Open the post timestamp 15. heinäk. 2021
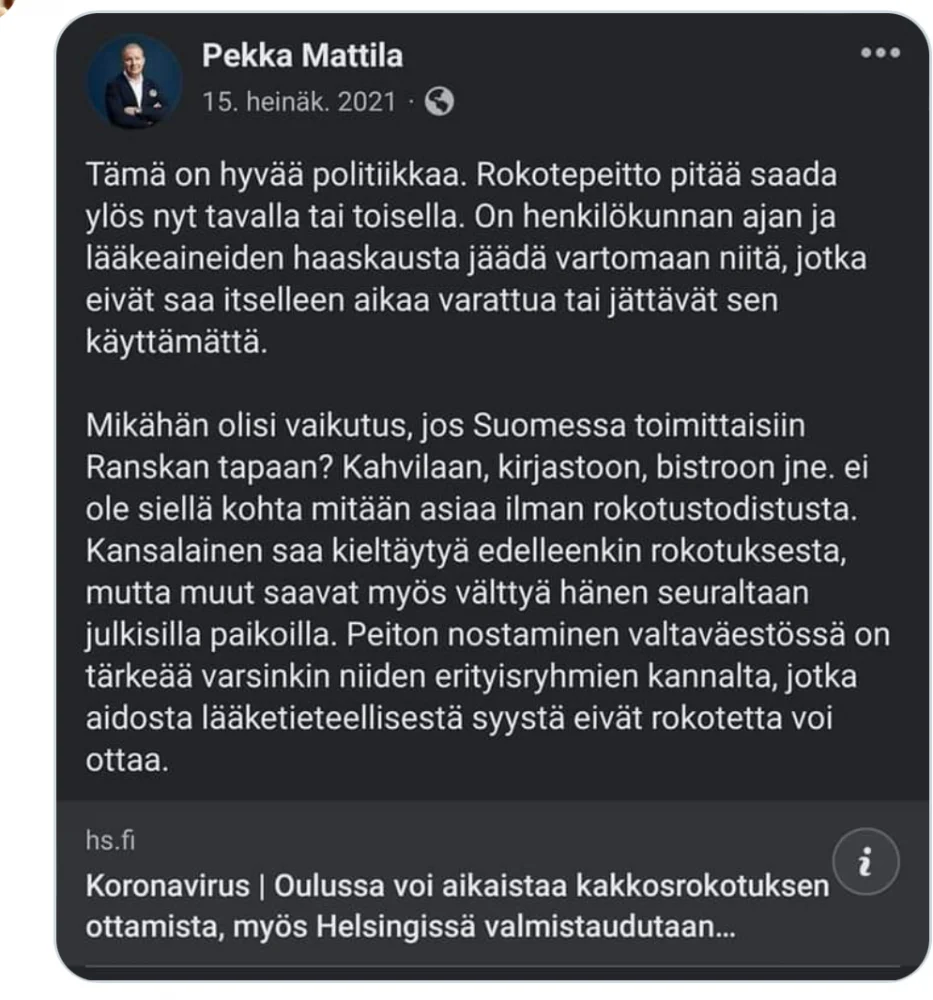Image resolution: width=933 pixels, height=1000 pixels. click(299, 102)
